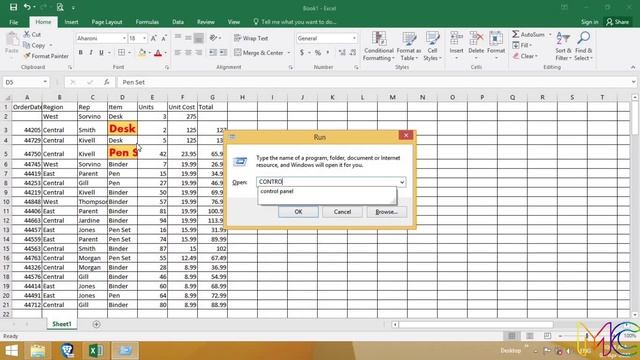Increase font size with large A icon
640x360 pixels.
pyautogui.click(x=153, y=38)
